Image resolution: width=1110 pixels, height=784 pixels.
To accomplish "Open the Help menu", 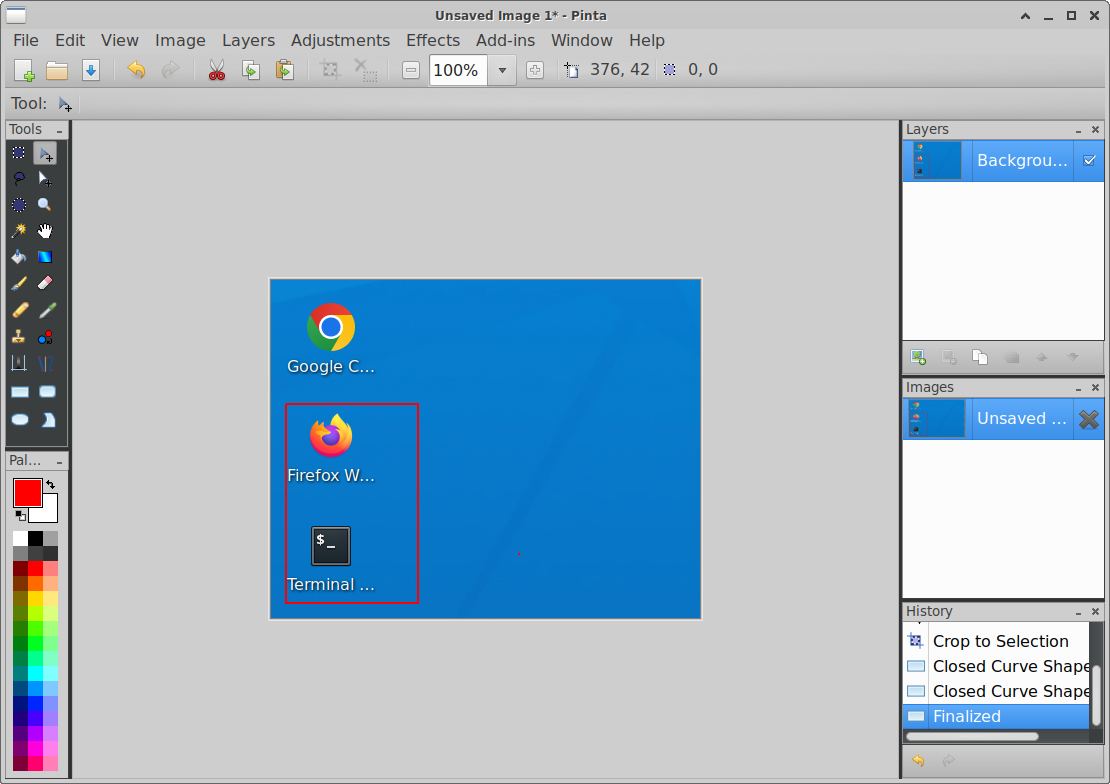I will [x=646, y=40].
